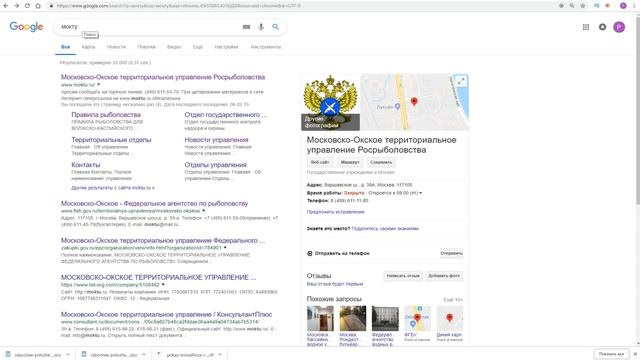The height and width of the screenshot is (360, 640).
Task: Click the Добавить фото button
Action: 444,276
